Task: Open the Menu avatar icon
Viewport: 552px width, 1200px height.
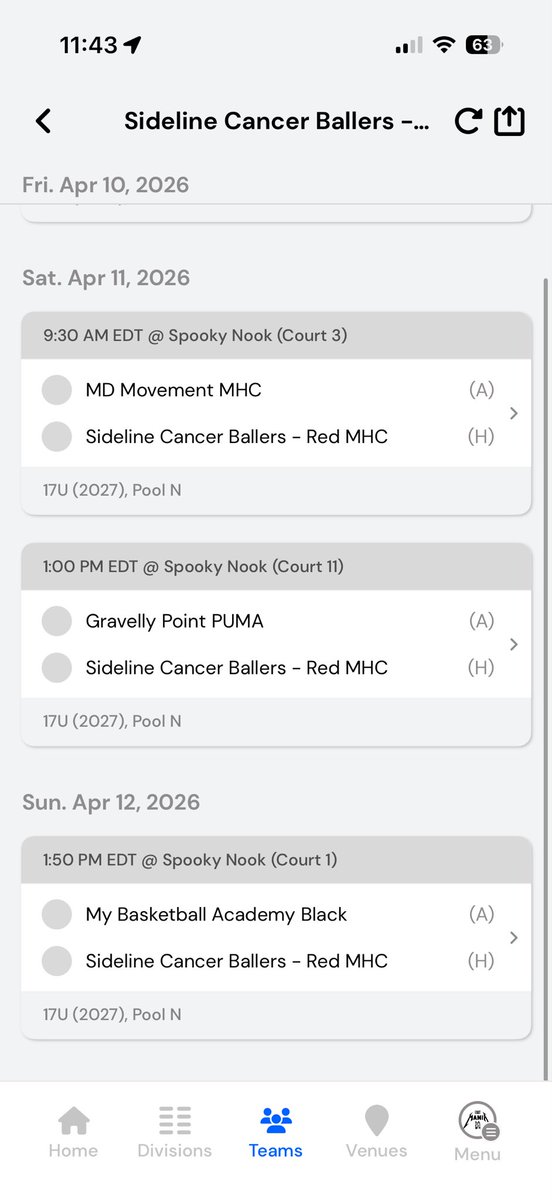Action: point(477,1121)
